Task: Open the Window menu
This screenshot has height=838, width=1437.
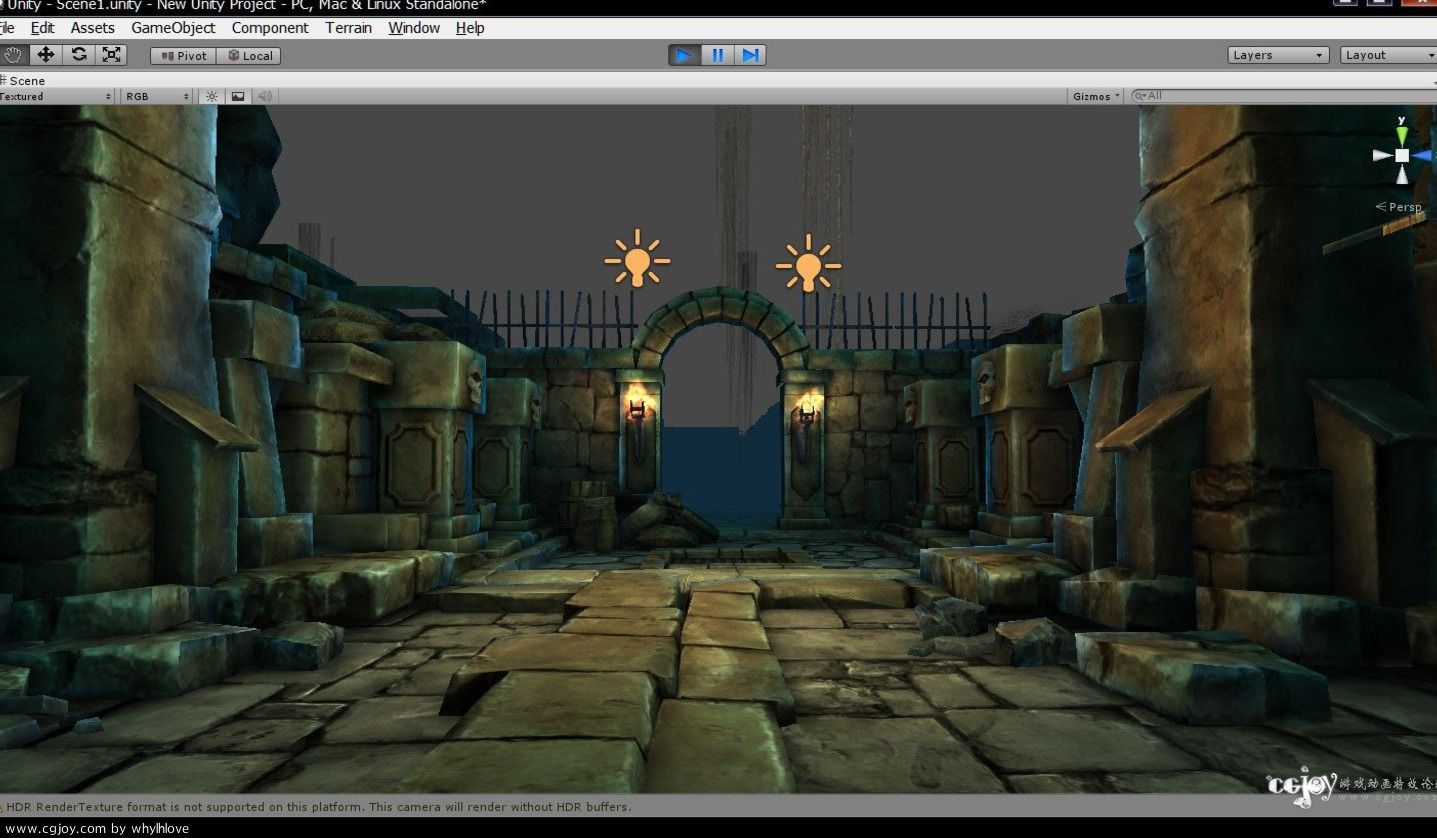Action: point(414,28)
